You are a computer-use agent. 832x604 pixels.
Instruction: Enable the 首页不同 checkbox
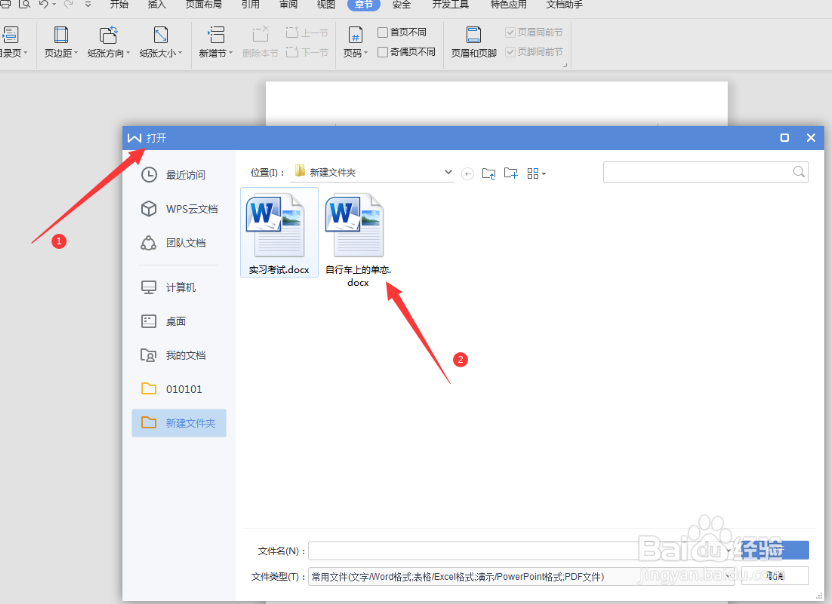[x=383, y=32]
